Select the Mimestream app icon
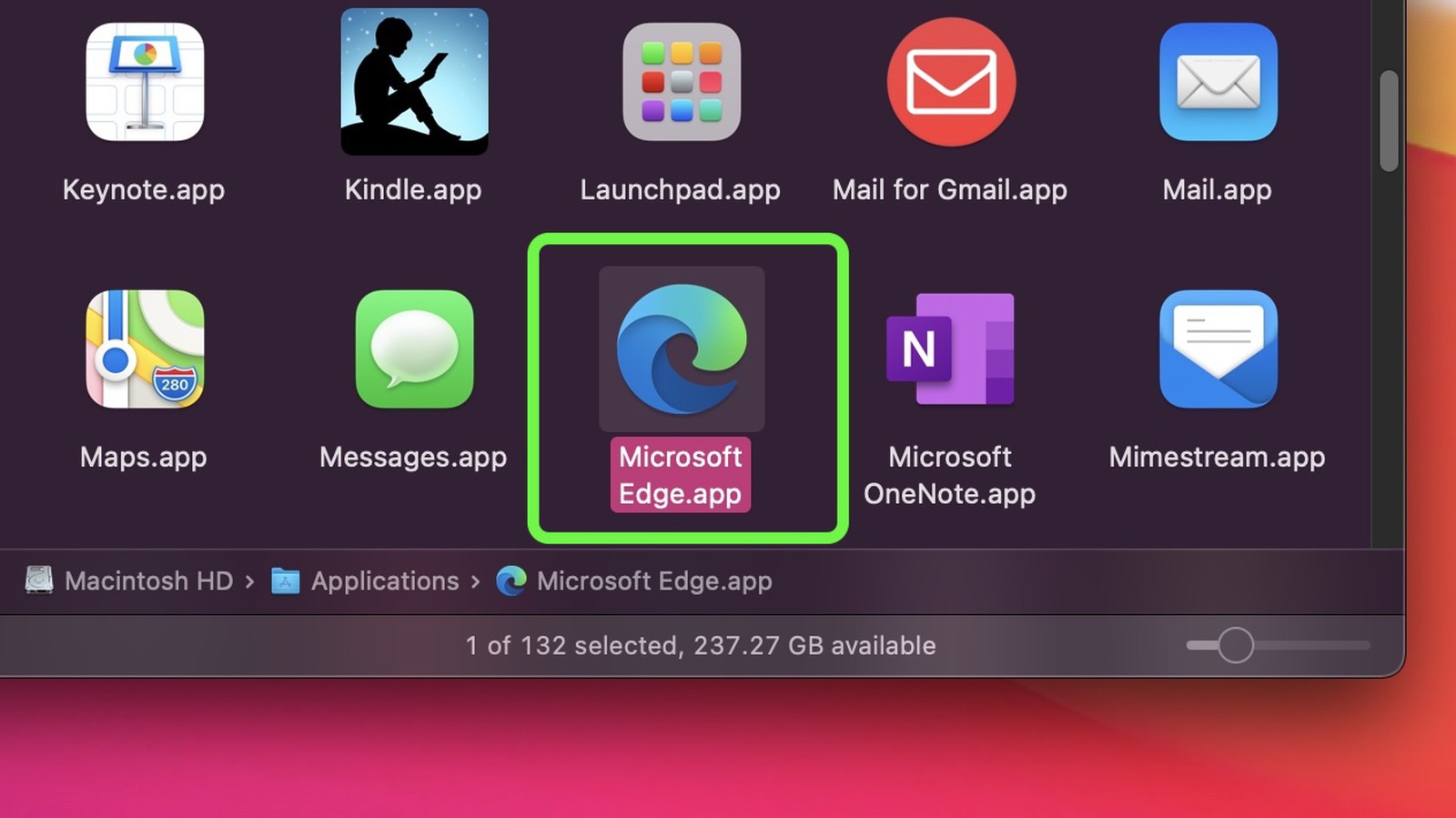Screen dimensions: 1456x818 tap(1218, 348)
